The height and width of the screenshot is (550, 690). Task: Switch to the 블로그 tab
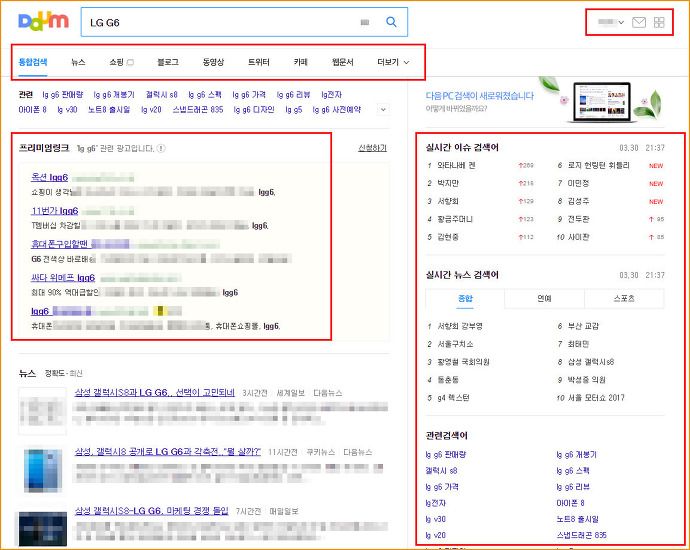point(168,62)
